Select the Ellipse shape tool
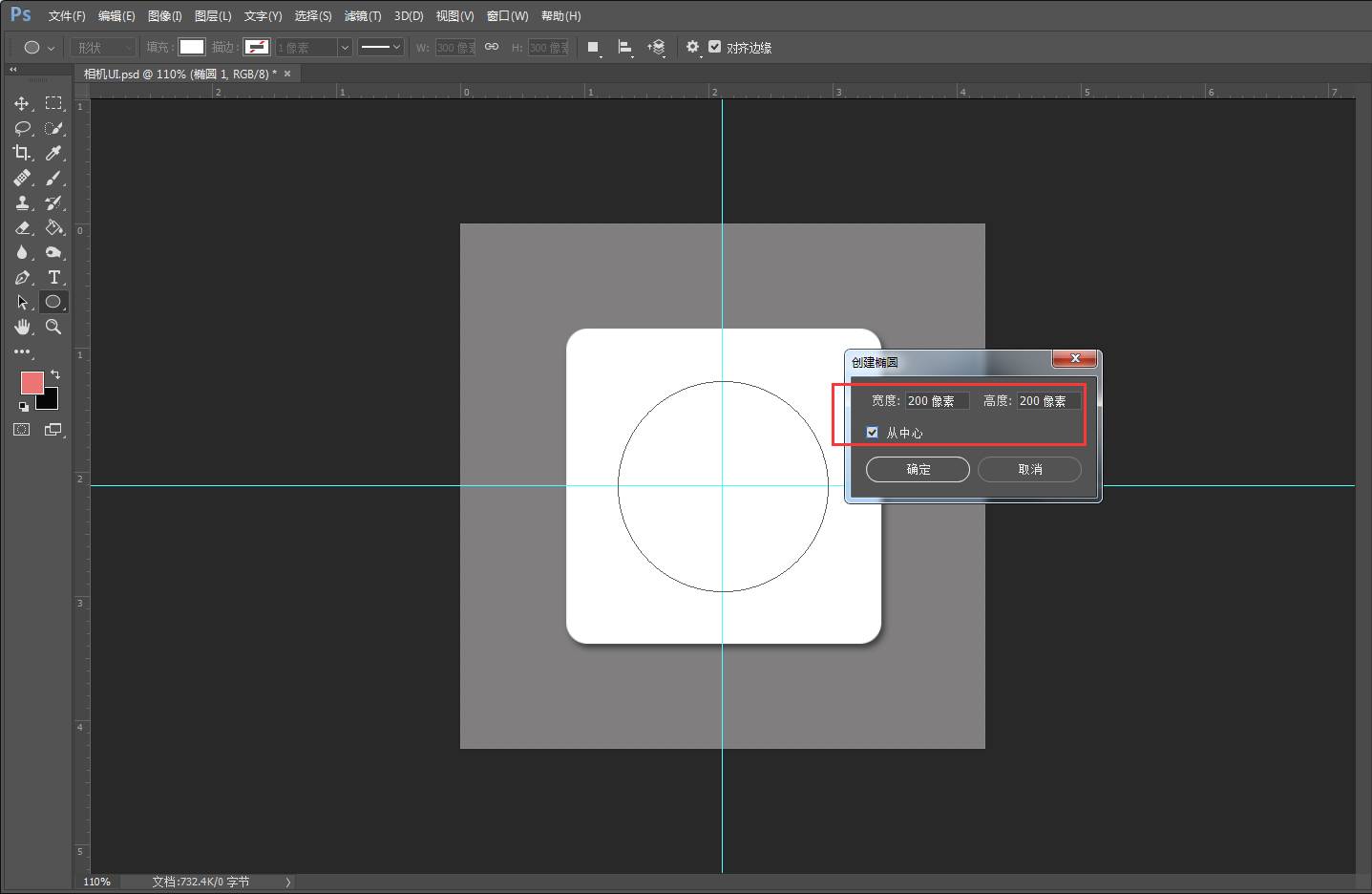Image resolution: width=1372 pixels, height=894 pixels. [x=53, y=302]
